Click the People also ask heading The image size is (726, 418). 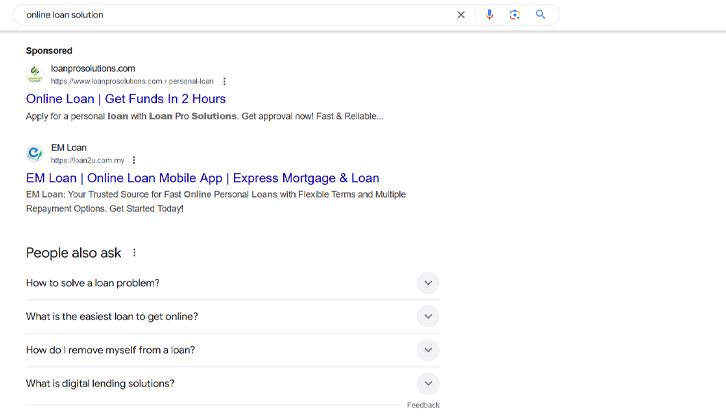pos(74,253)
